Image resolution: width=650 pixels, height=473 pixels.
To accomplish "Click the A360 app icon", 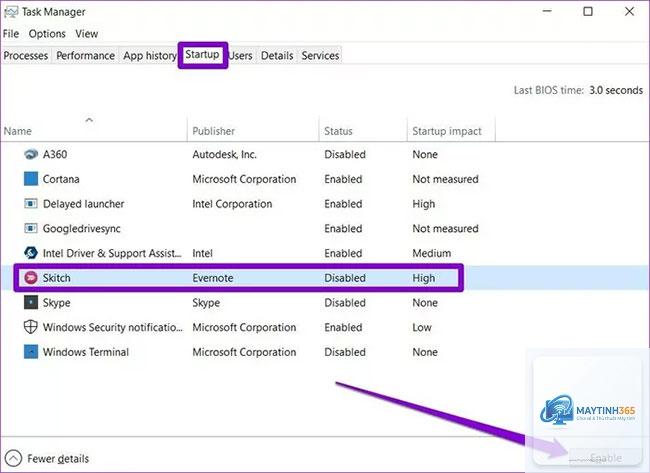I will pyautogui.click(x=31, y=154).
